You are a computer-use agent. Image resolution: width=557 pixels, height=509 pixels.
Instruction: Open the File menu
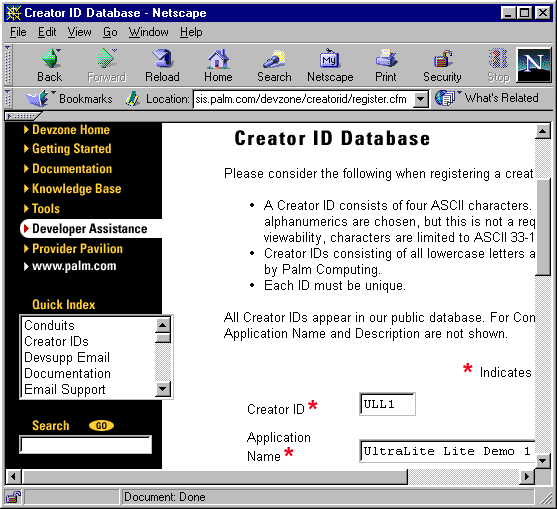click(x=18, y=32)
